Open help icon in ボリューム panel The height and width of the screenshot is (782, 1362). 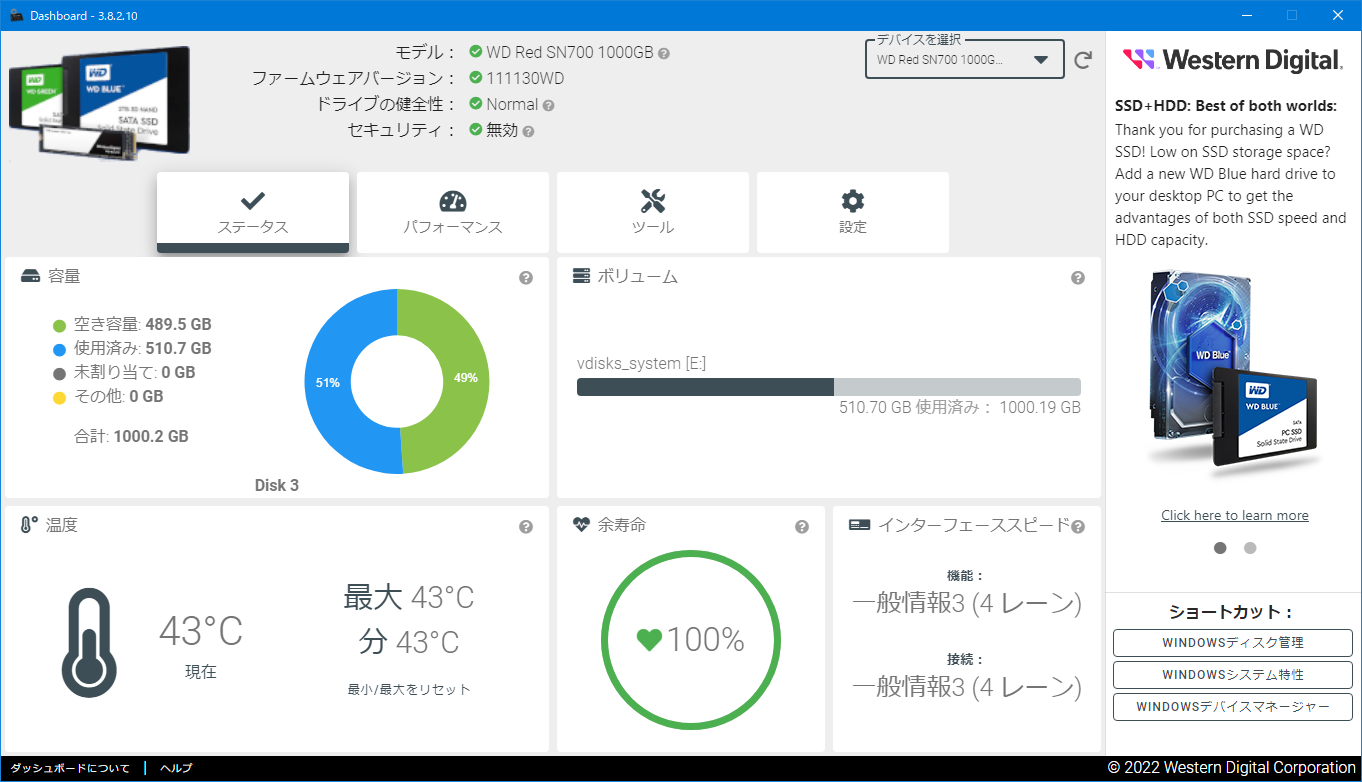(1078, 278)
